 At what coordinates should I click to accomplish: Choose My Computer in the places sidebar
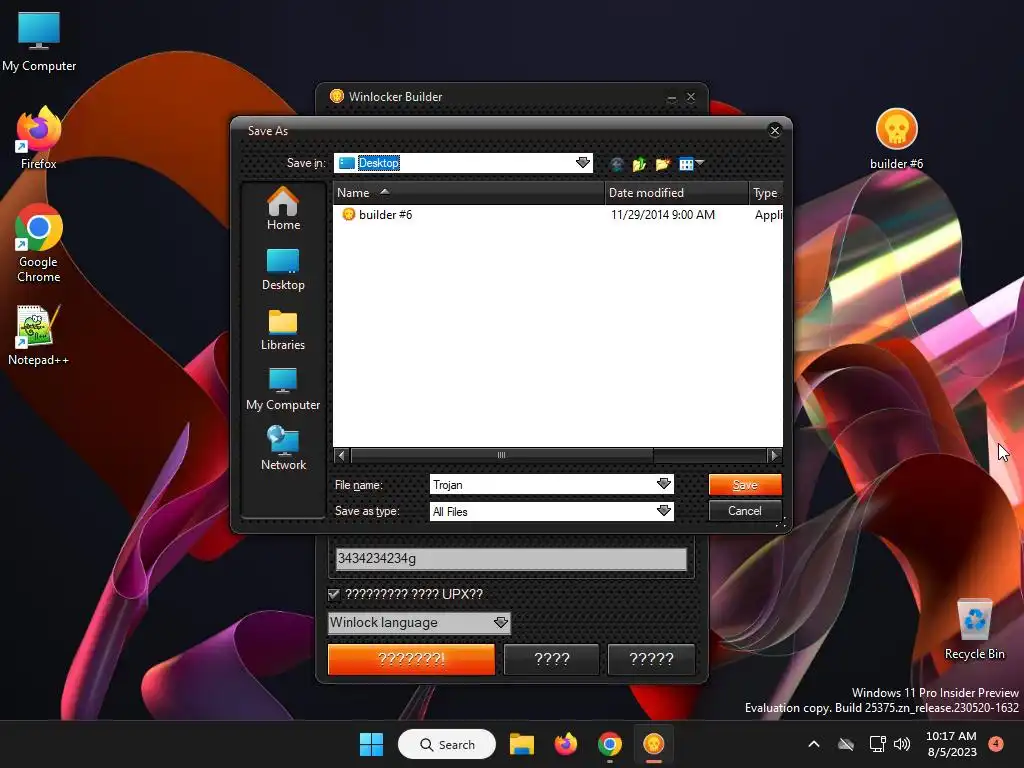(283, 390)
